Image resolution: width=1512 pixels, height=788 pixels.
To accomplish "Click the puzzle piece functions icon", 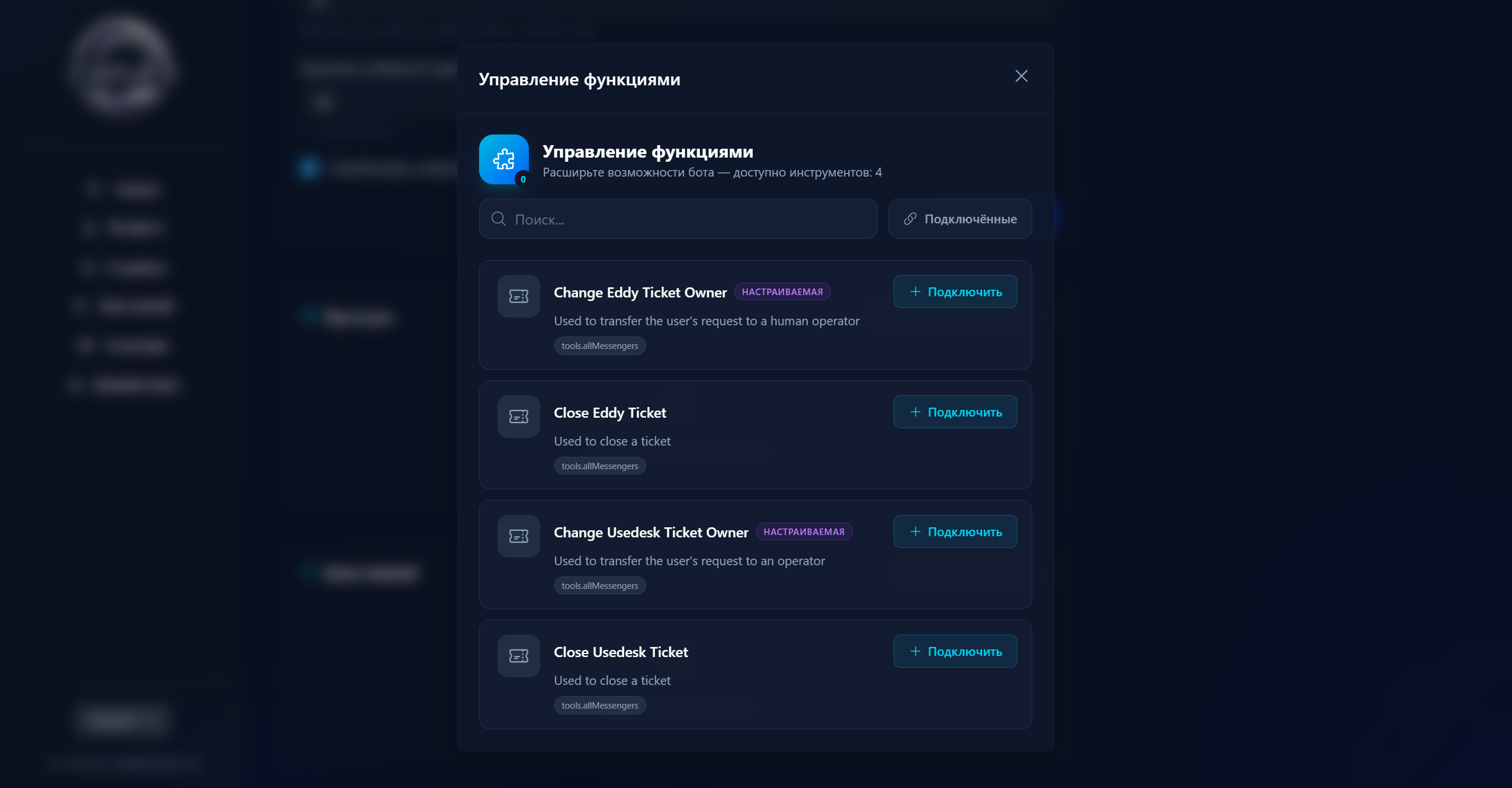I will pos(503,158).
